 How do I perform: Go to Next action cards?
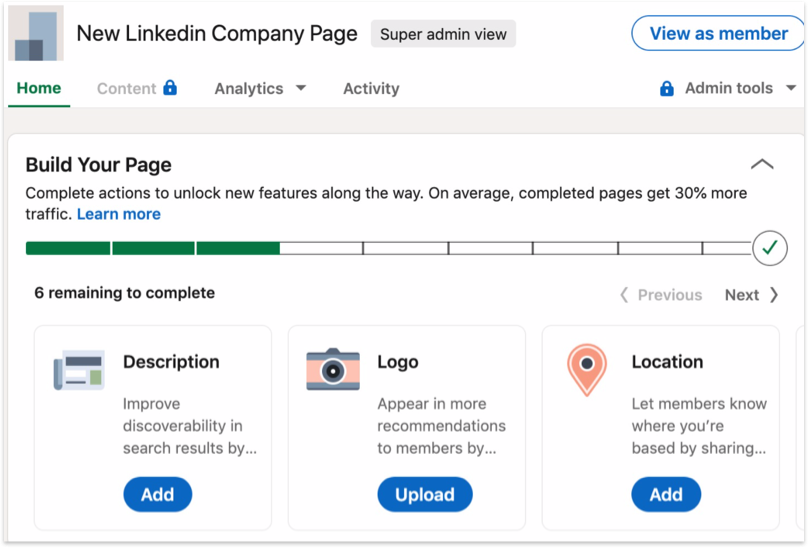point(751,295)
